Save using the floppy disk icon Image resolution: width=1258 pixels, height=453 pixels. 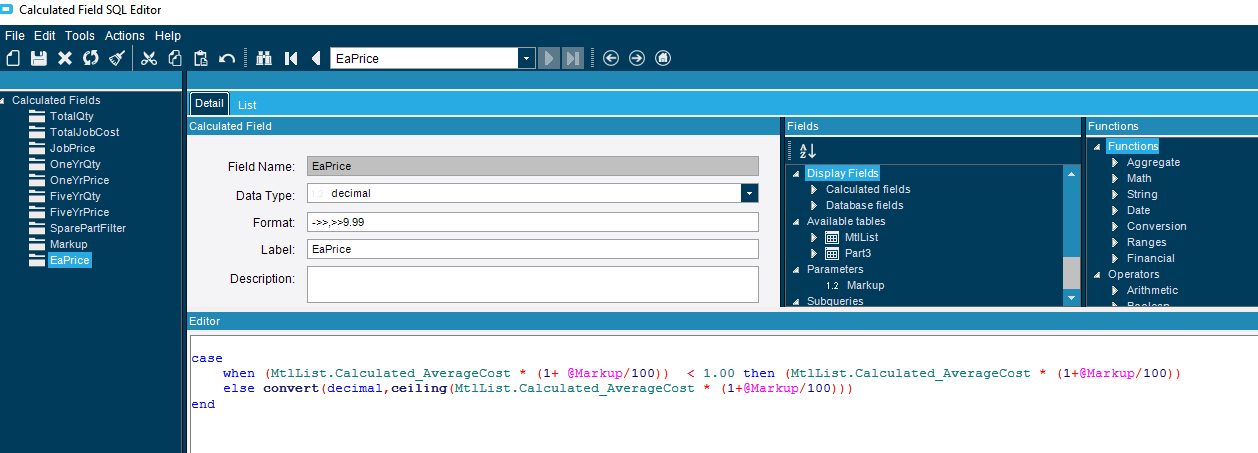39,58
